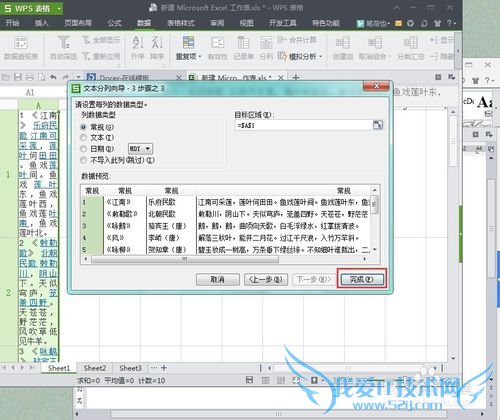The width and height of the screenshot is (500, 420).
Task: Select the 数据 ribbon tab
Action: pyautogui.click(x=144, y=23)
